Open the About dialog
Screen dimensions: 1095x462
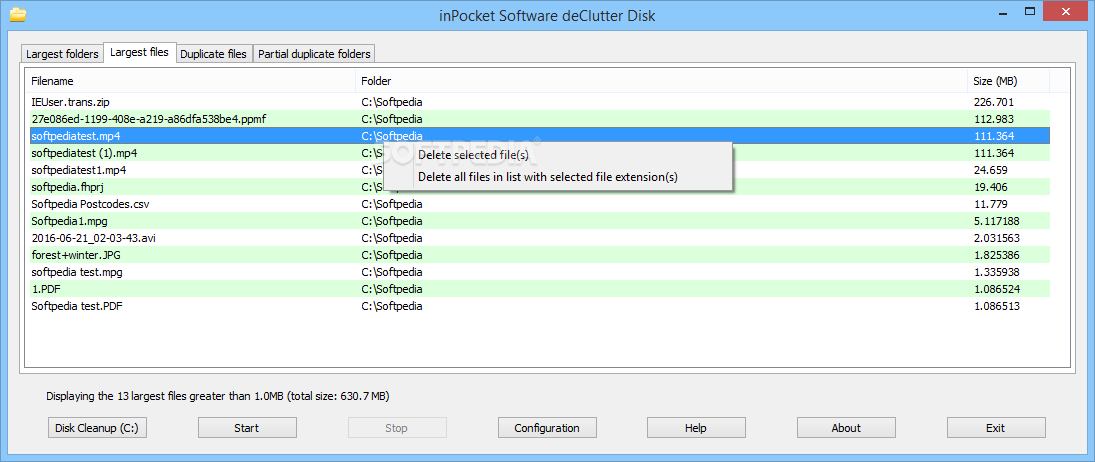coord(846,428)
